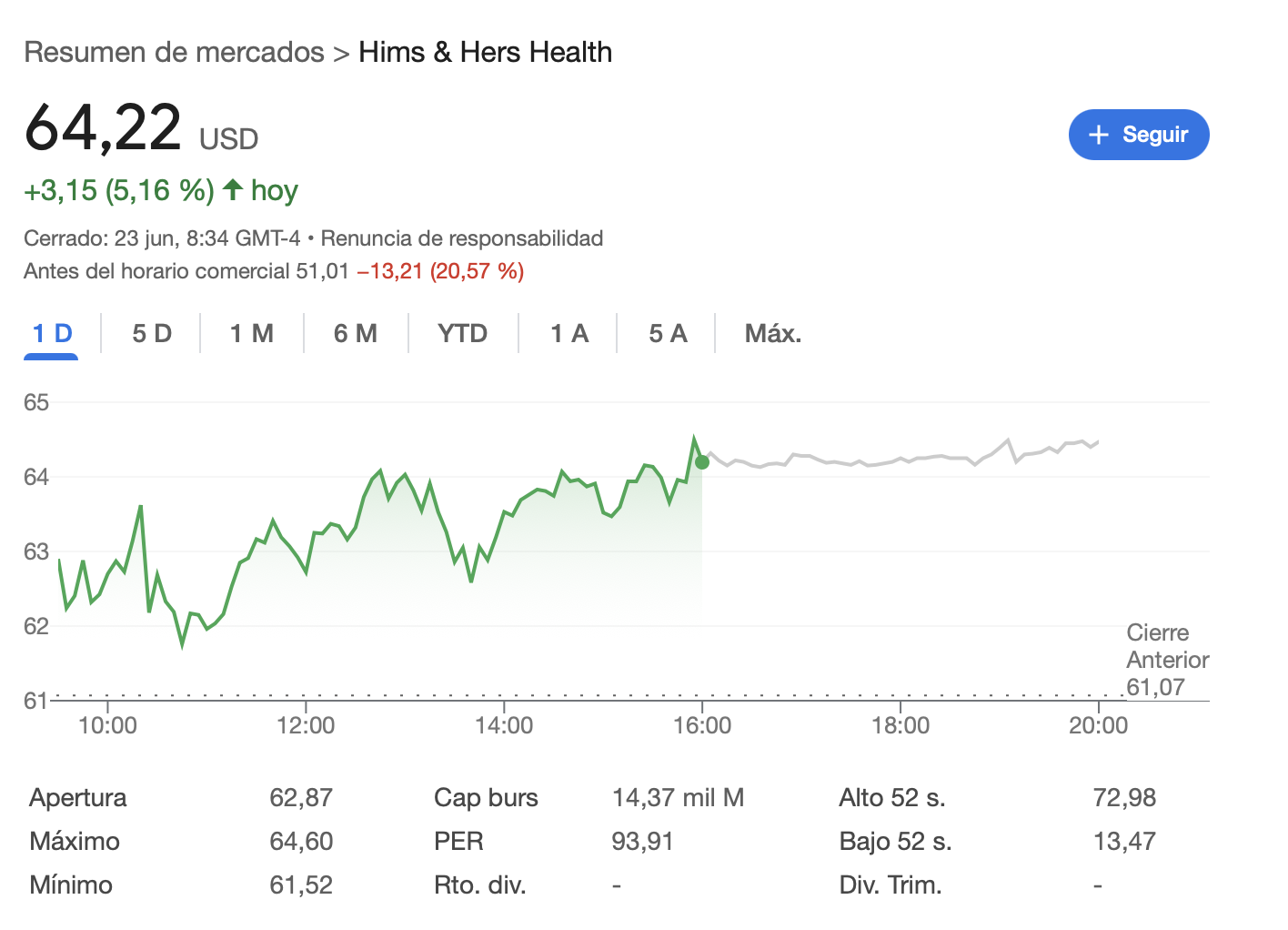Screen dimensions: 1288x930
Task: Click the 65 y-axis label
Action: coord(36,402)
